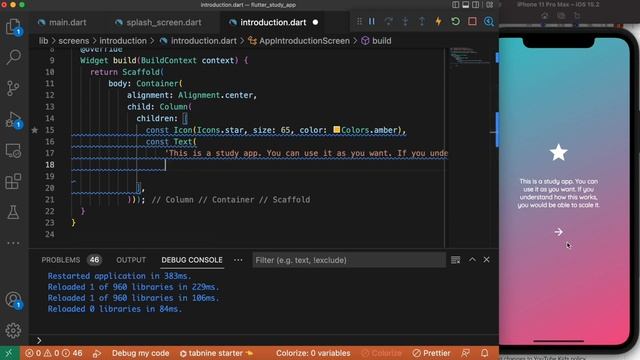Open notifications bell in status bar
The image size is (640, 360).
(x=484, y=353)
